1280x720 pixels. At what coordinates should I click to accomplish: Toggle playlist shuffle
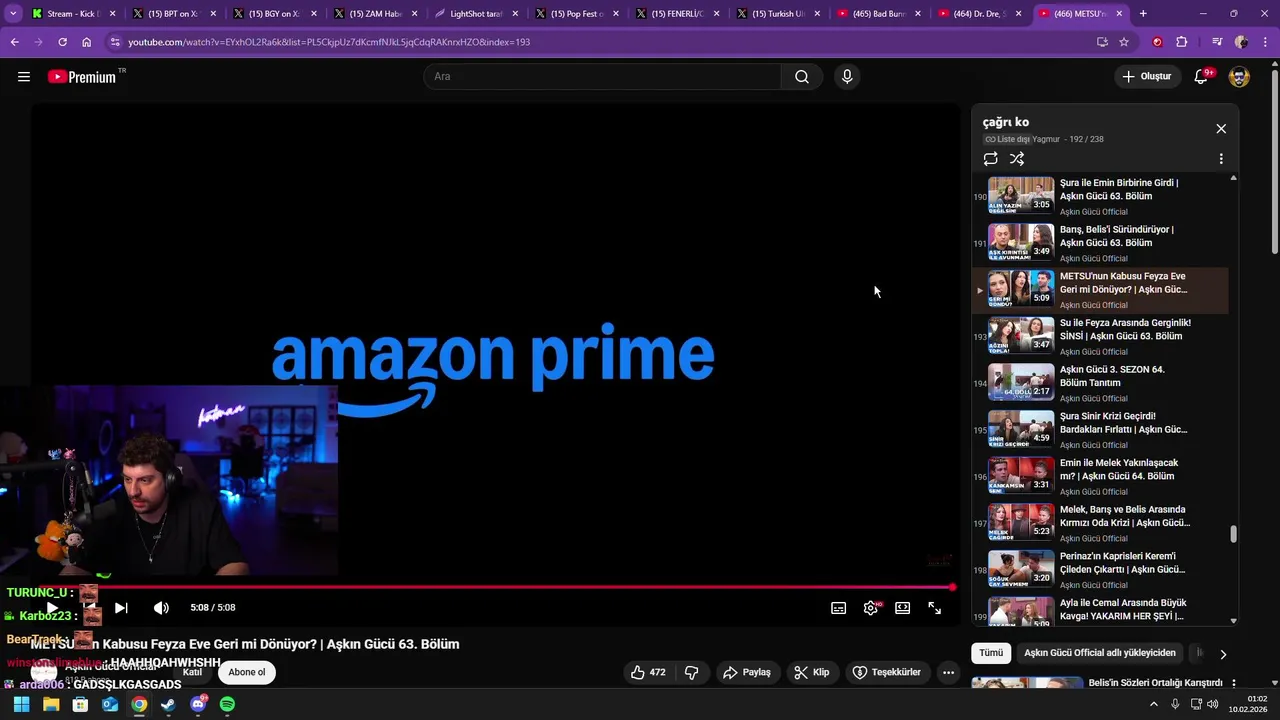click(1017, 159)
